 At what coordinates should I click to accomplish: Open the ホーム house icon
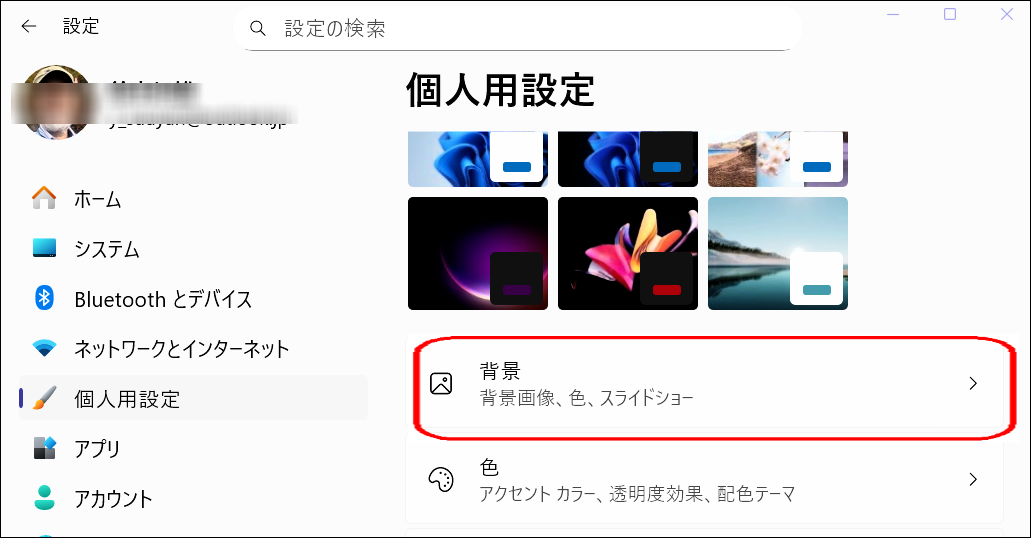pos(44,198)
